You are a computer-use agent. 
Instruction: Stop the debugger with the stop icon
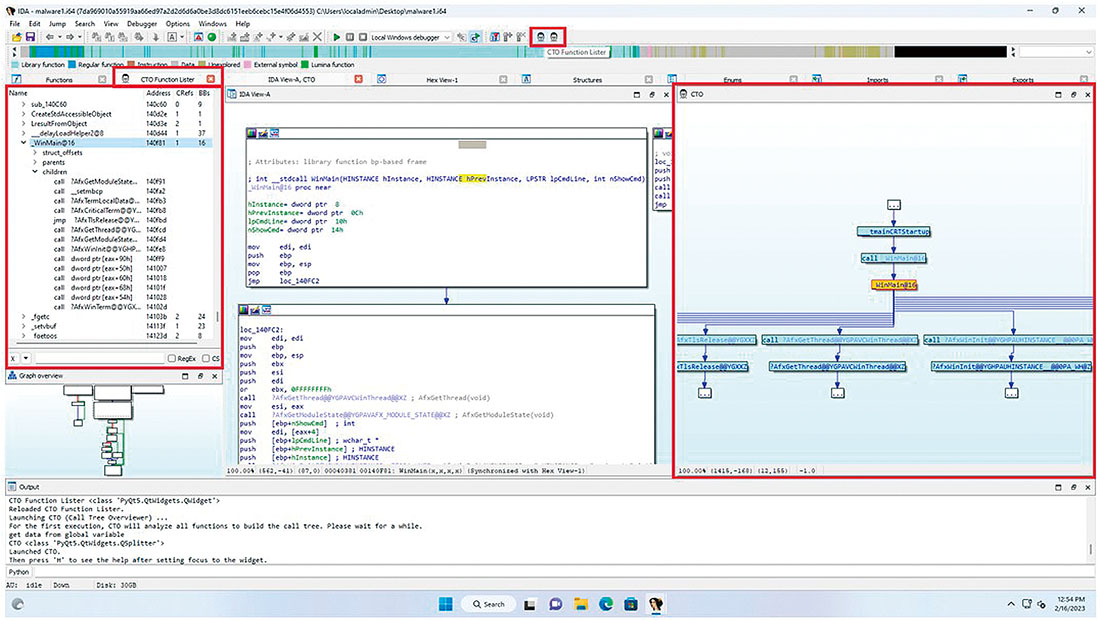point(361,37)
